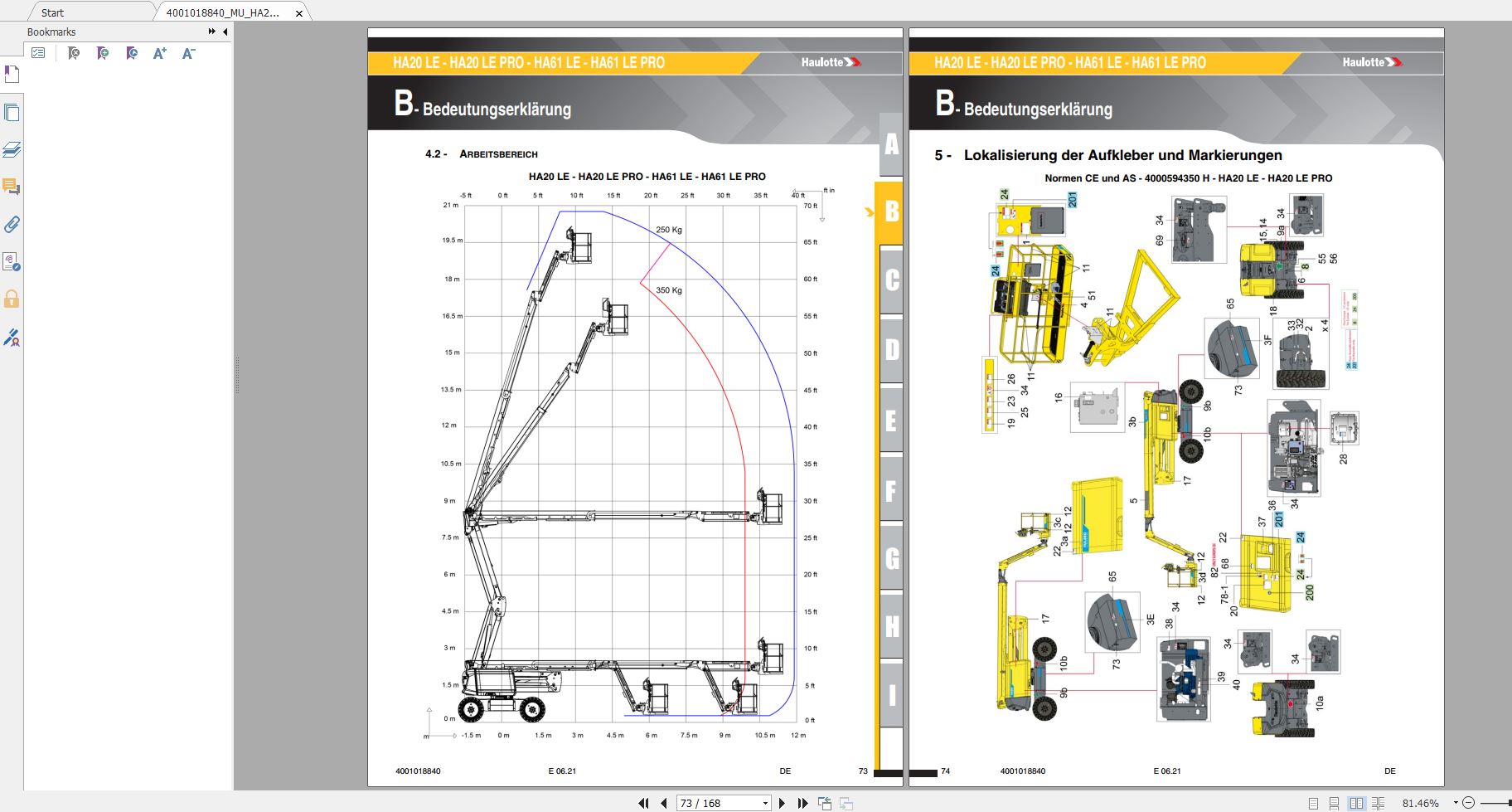Create a new bookmark

tap(101, 53)
